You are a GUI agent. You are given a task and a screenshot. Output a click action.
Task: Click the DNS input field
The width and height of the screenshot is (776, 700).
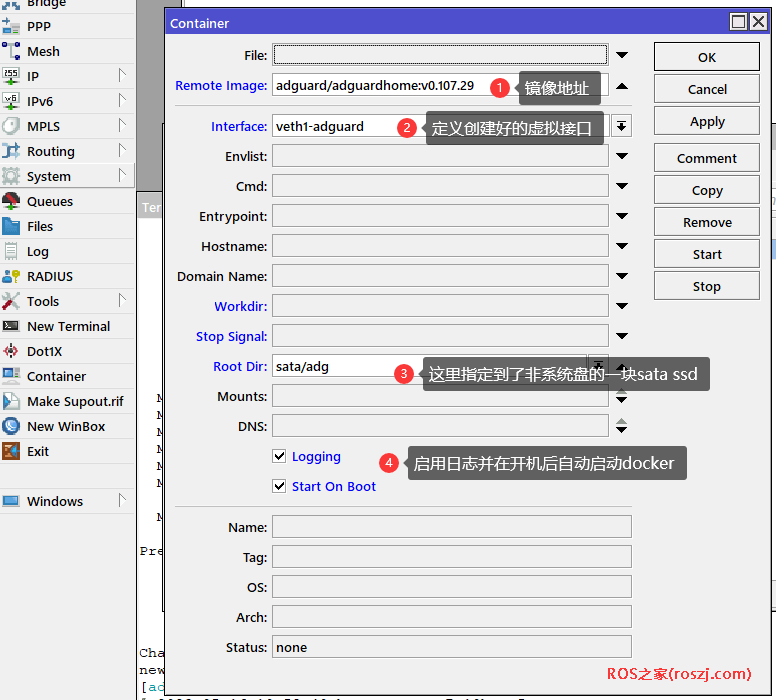440,426
